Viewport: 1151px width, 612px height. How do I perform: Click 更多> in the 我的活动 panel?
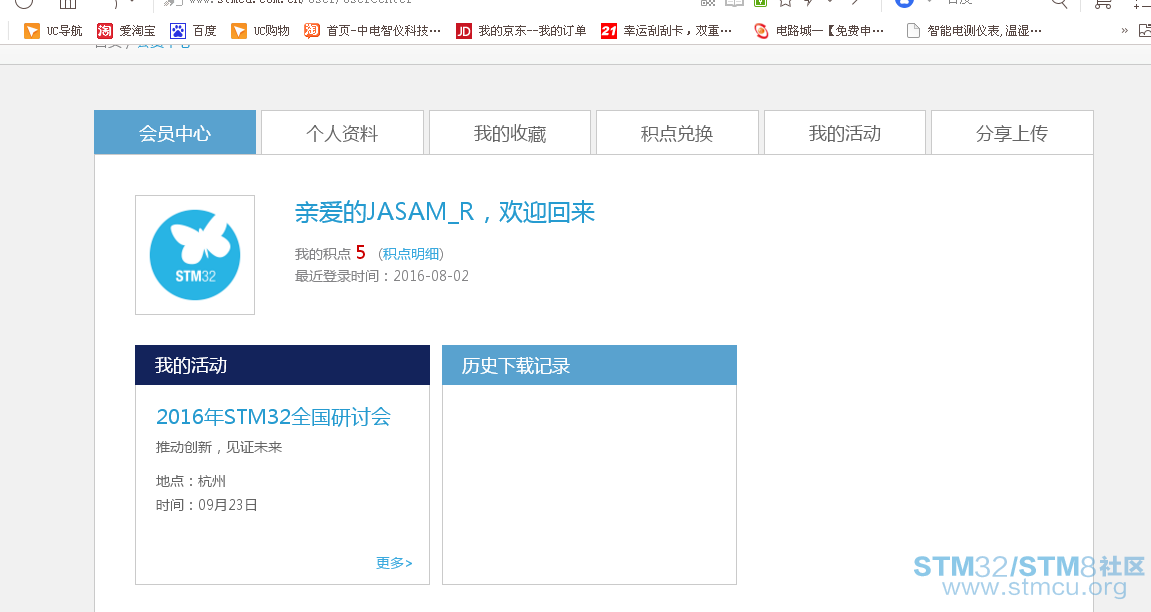pyautogui.click(x=394, y=563)
